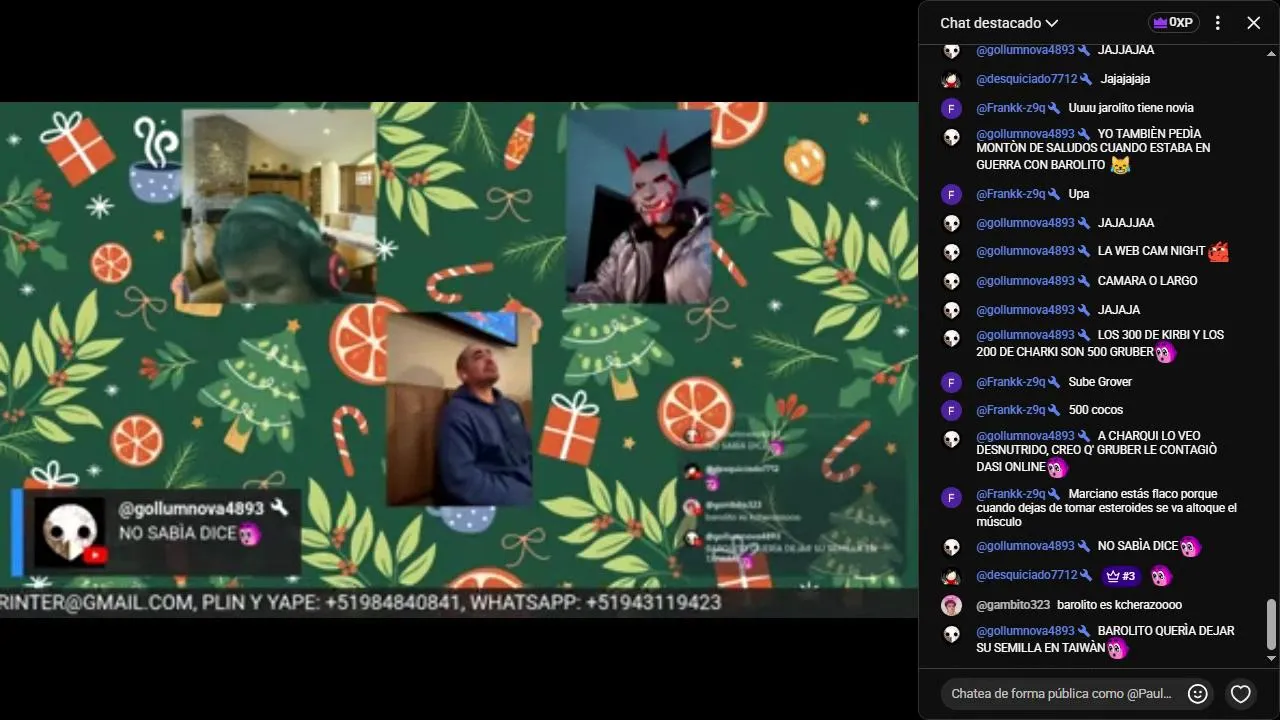Screen dimensions: 1280x720
Task: Click @gollumnova4893 on JAJJAJAA message
Action: [x=1025, y=50]
